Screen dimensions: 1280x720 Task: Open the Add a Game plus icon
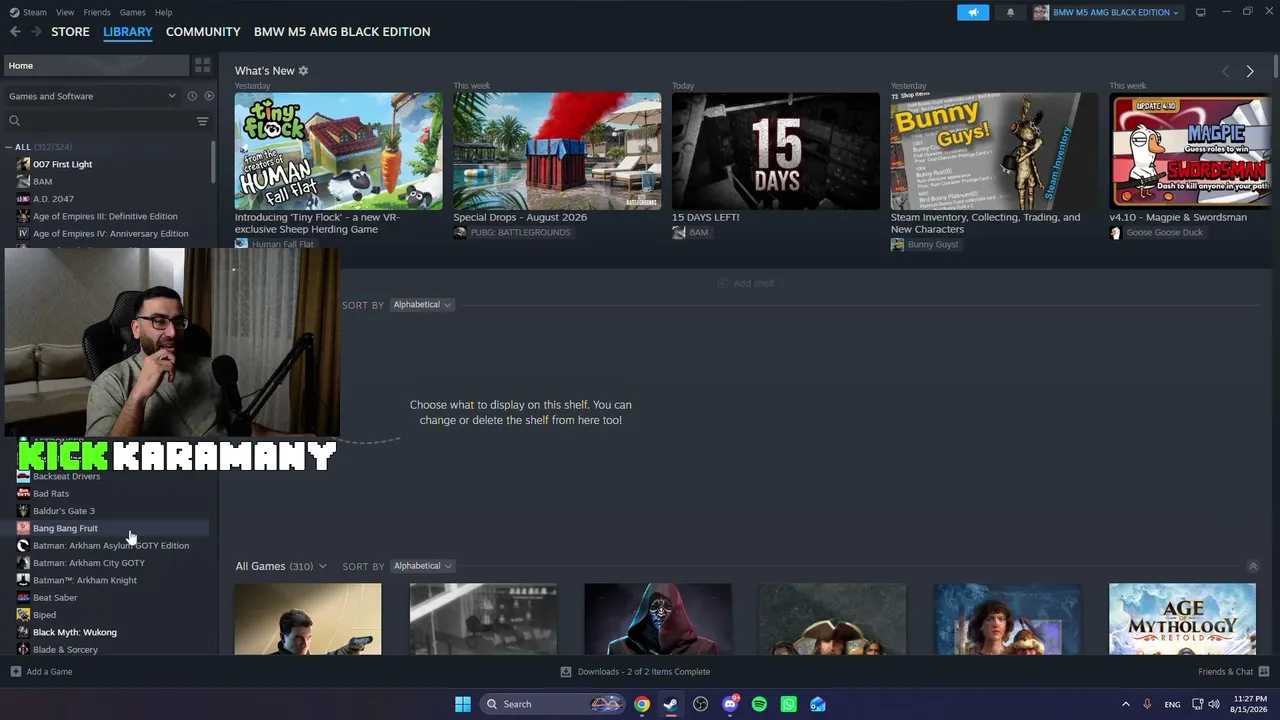pos(15,672)
